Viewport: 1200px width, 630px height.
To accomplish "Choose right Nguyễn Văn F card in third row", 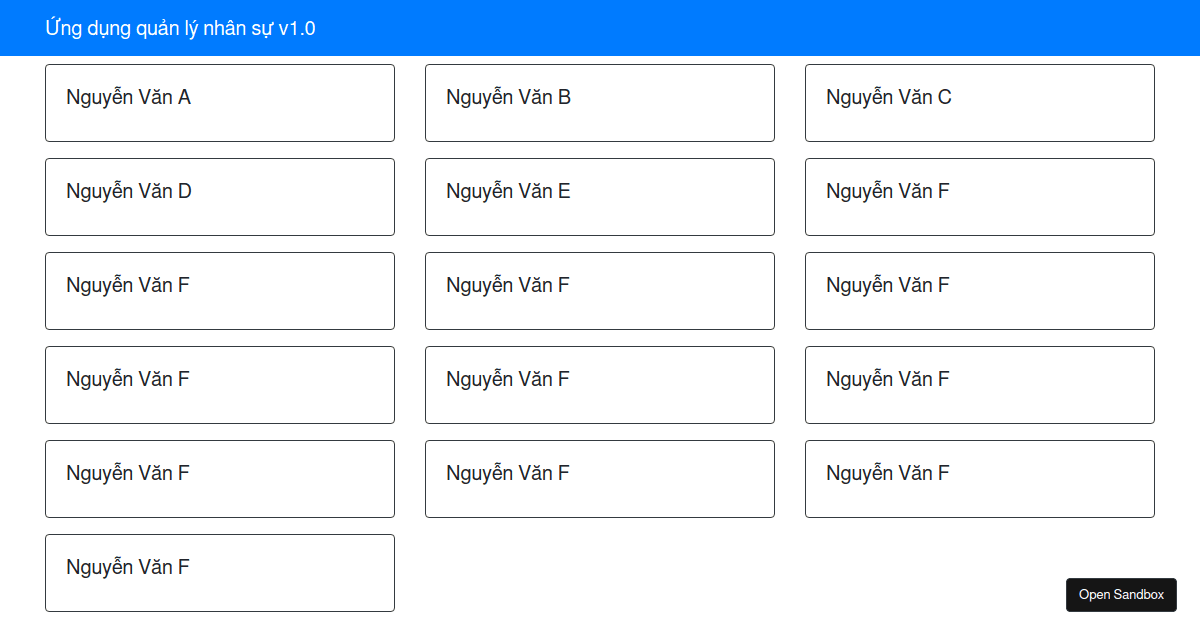I will 980,291.
